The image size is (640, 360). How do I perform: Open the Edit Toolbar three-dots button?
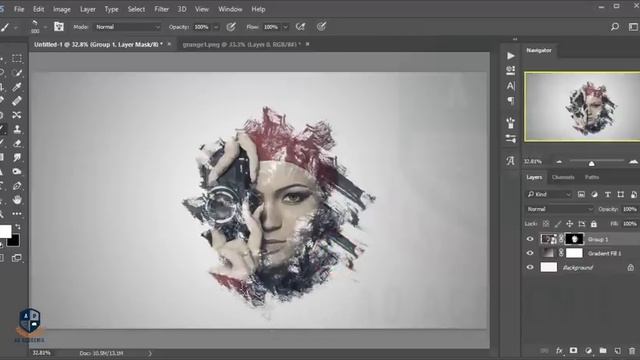click(17, 213)
